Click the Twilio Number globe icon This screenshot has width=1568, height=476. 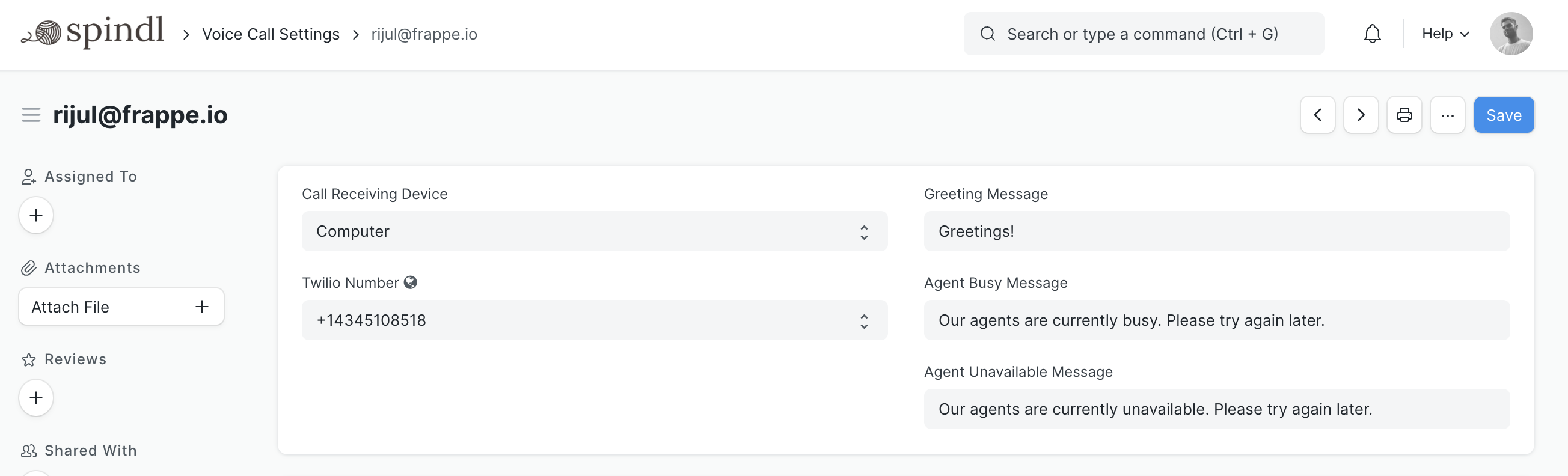coord(411,282)
